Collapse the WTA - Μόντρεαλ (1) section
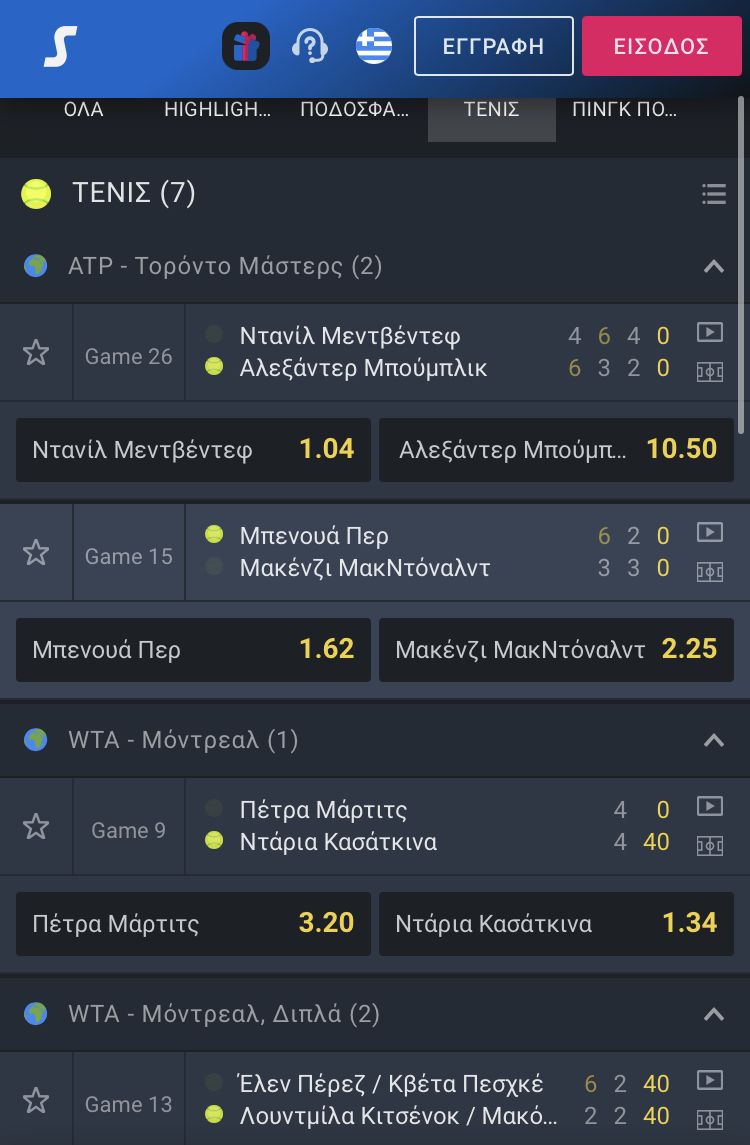The width and height of the screenshot is (750, 1145). (713, 740)
